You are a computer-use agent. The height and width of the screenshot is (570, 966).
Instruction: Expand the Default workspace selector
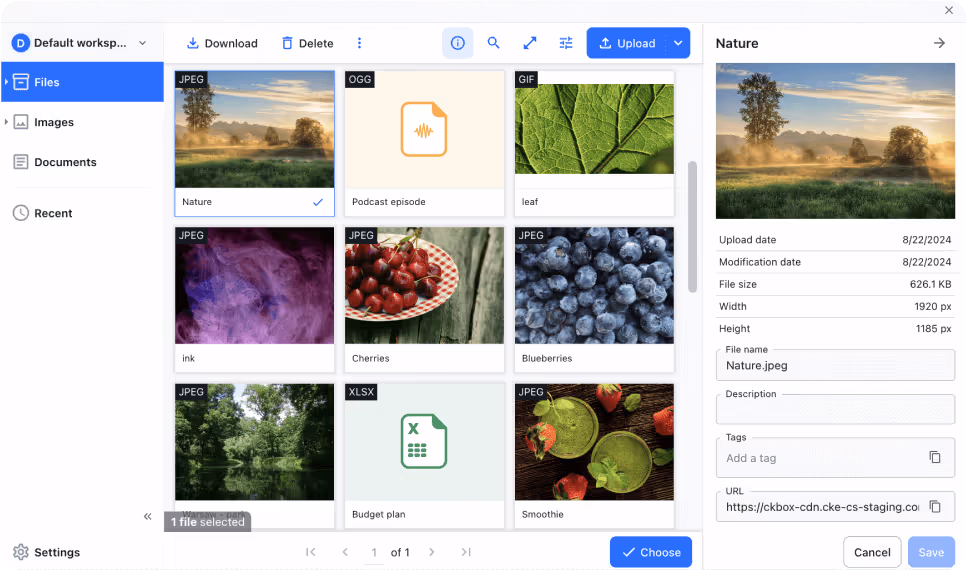[142, 43]
